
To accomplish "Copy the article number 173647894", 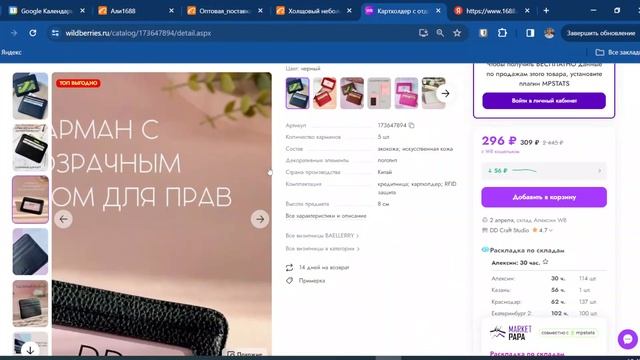I will pyautogui.click(x=411, y=125).
